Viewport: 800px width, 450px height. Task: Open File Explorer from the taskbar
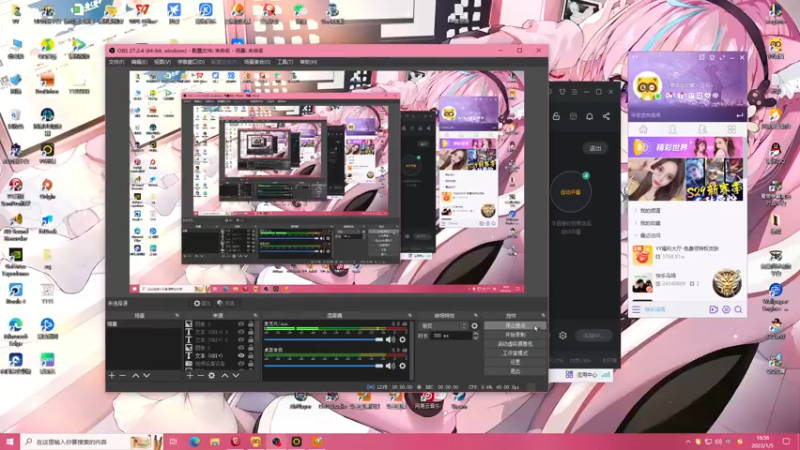215,442
